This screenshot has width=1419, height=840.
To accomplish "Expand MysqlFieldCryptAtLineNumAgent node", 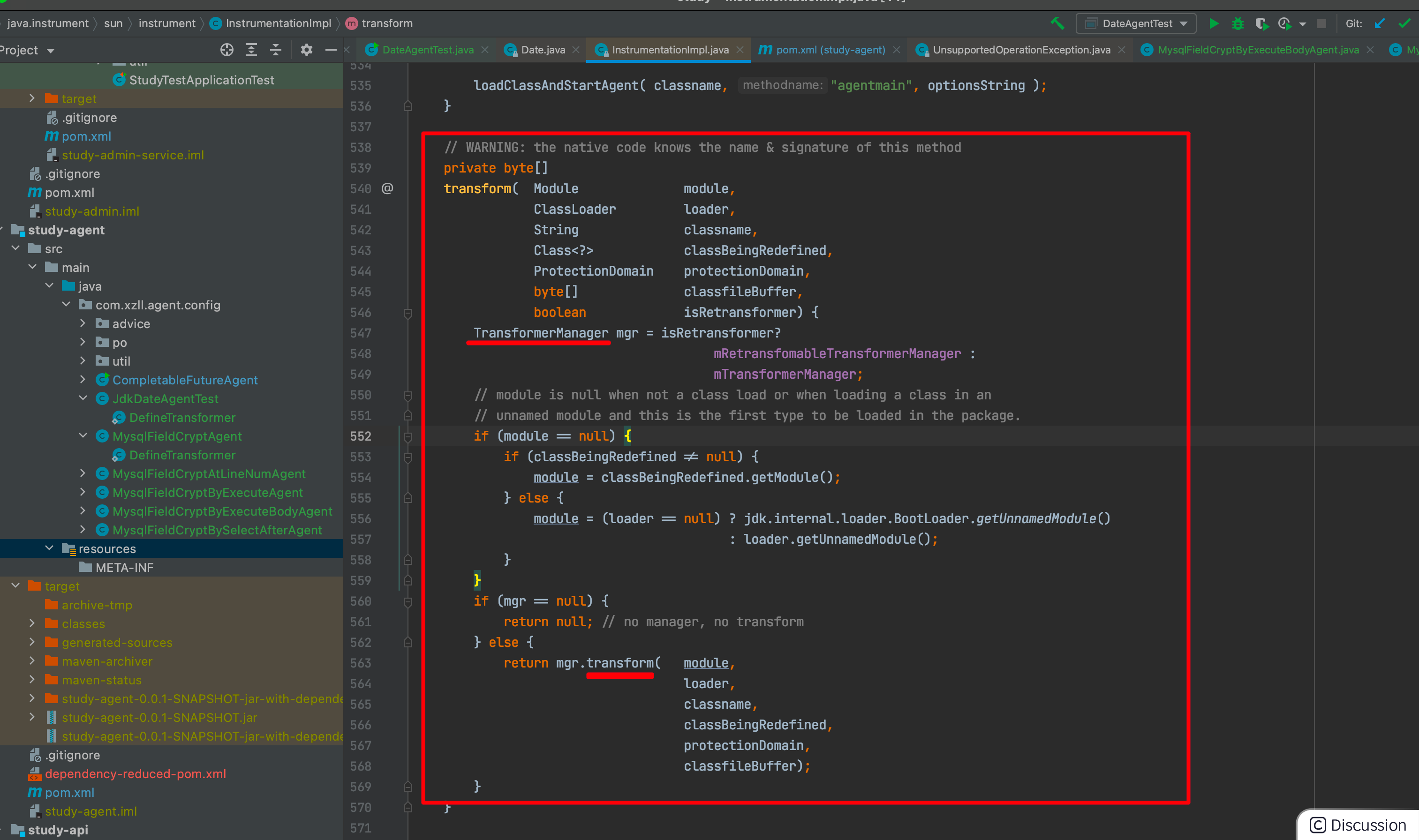I will pos(83,473).
